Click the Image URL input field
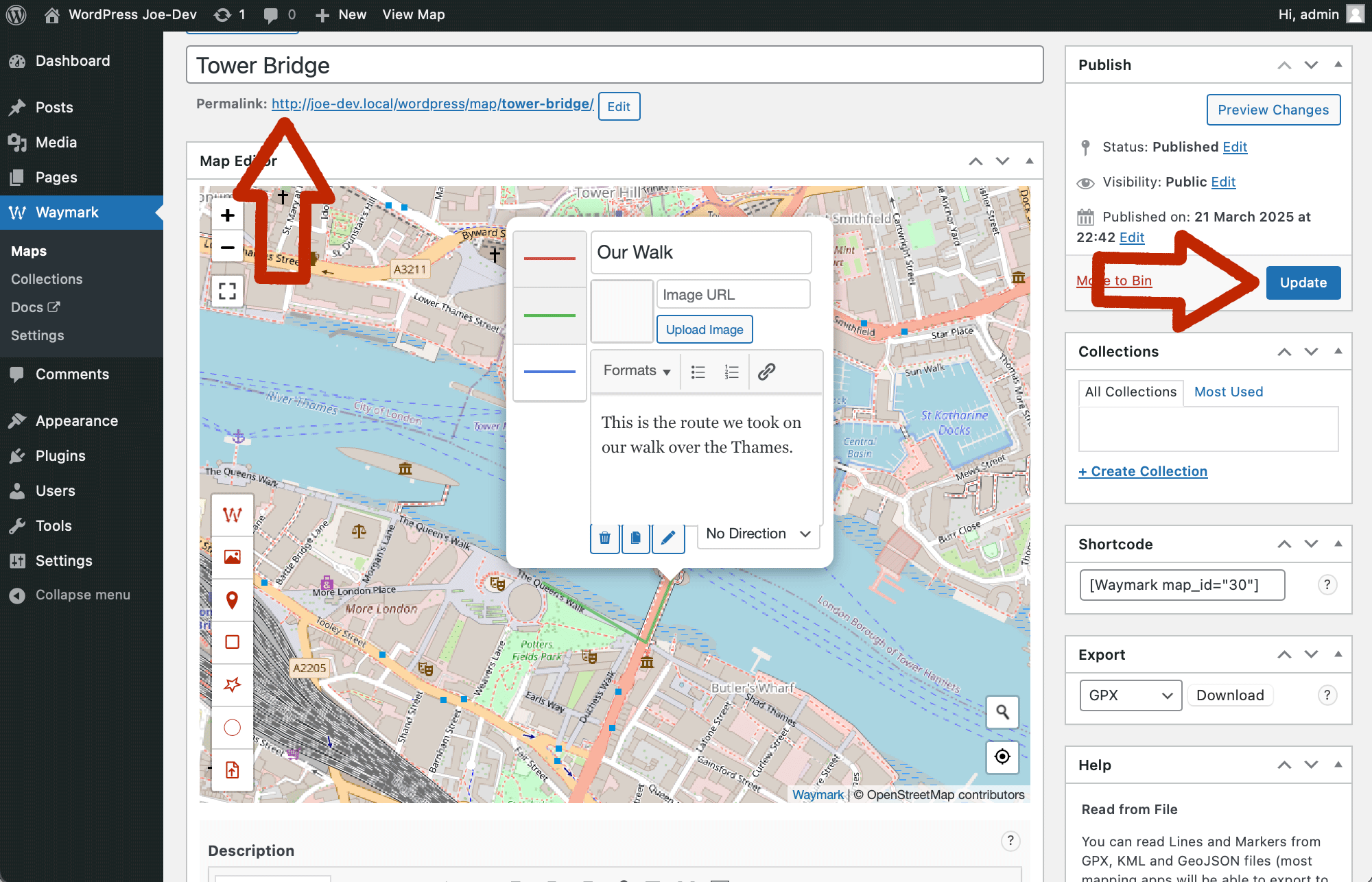The height and width of the screenshot is (882, 1372). pos(733,294)
